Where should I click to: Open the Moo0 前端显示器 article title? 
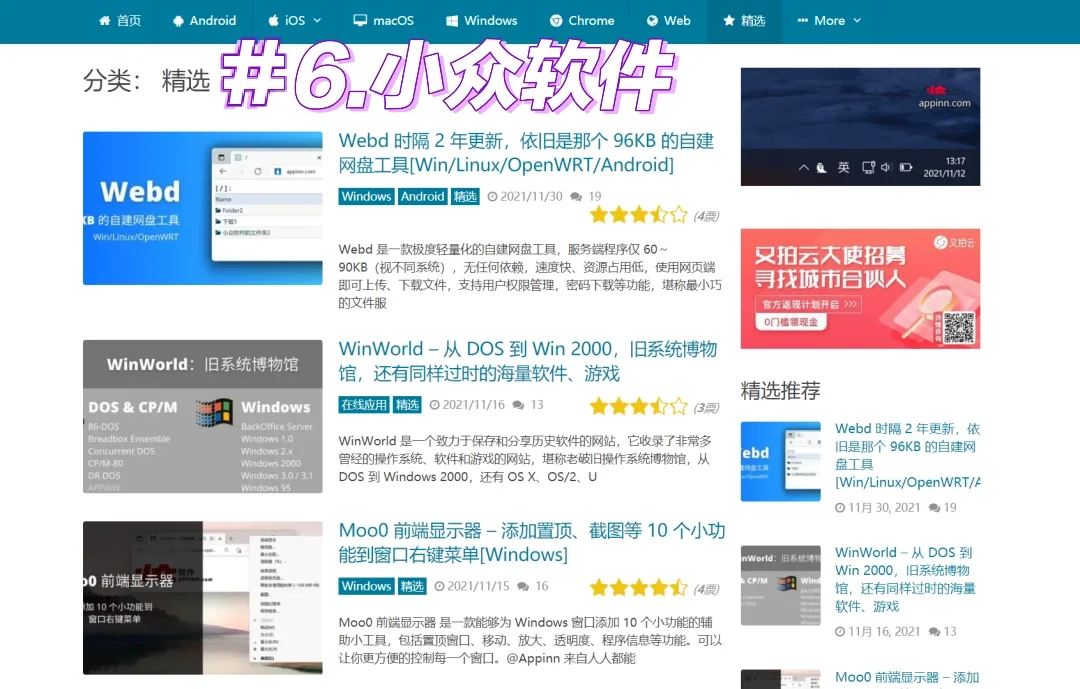point(532,542)
